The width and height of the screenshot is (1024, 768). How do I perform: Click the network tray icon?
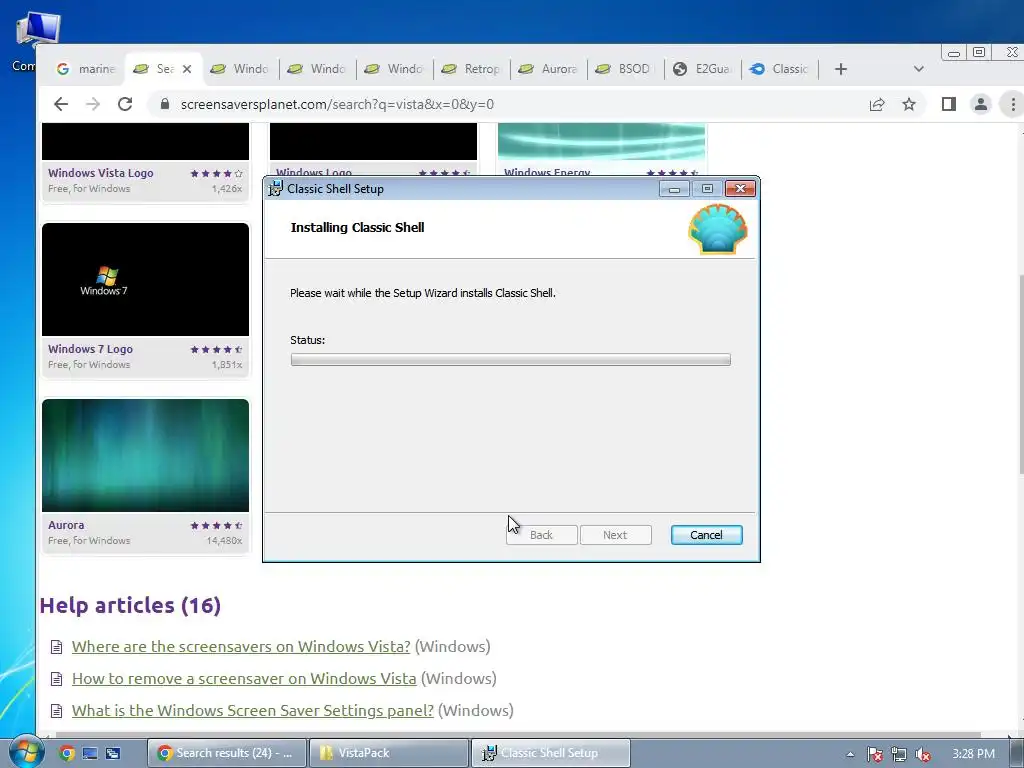[899, 754]
